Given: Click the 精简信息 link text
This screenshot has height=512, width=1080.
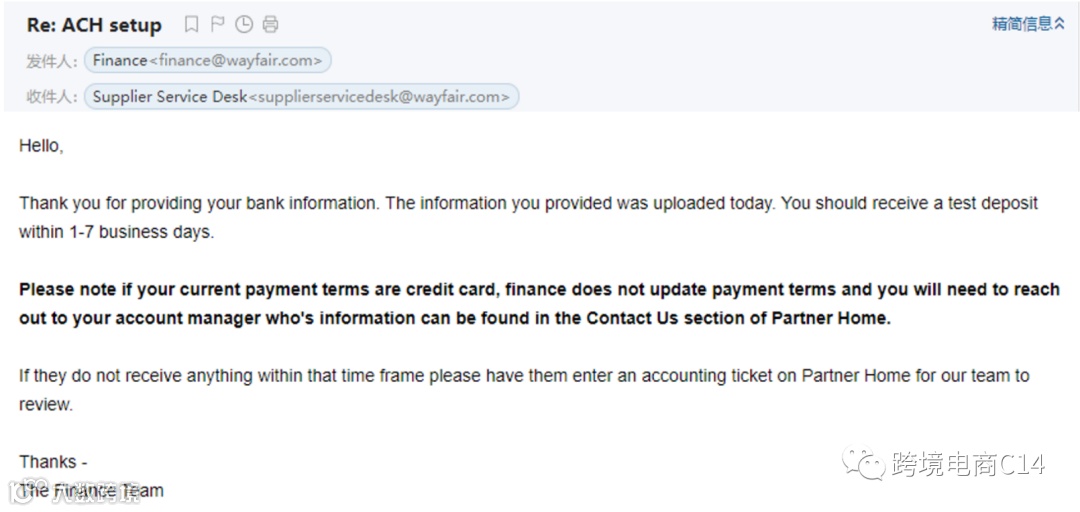Looking at the screenshot, I should [1021, 24].
